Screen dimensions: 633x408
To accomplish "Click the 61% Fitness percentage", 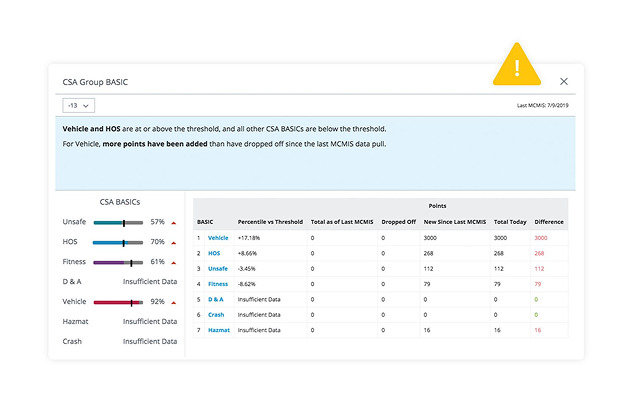I will click(x=157, y=262).
